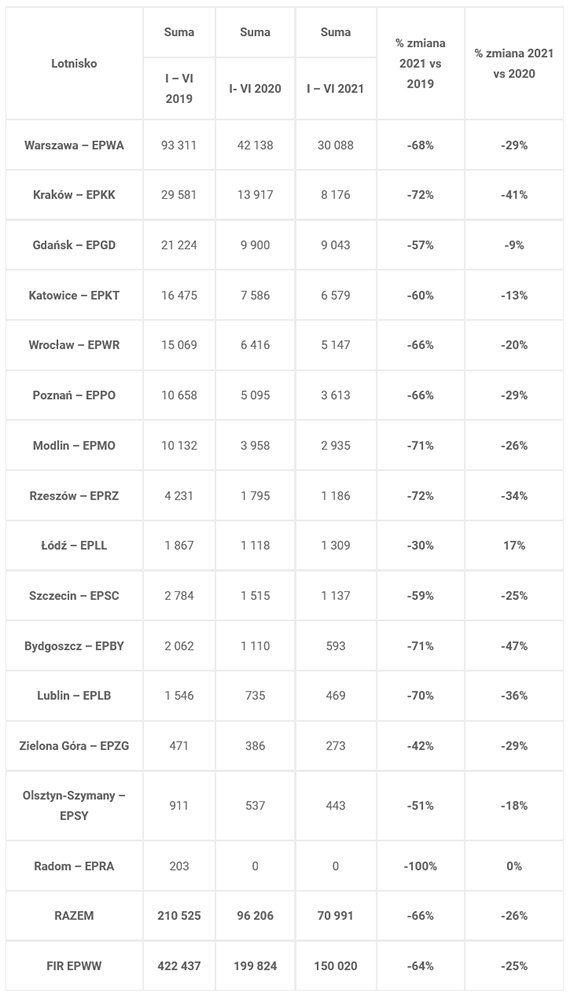Select Łódź 17% change cell

514,545
